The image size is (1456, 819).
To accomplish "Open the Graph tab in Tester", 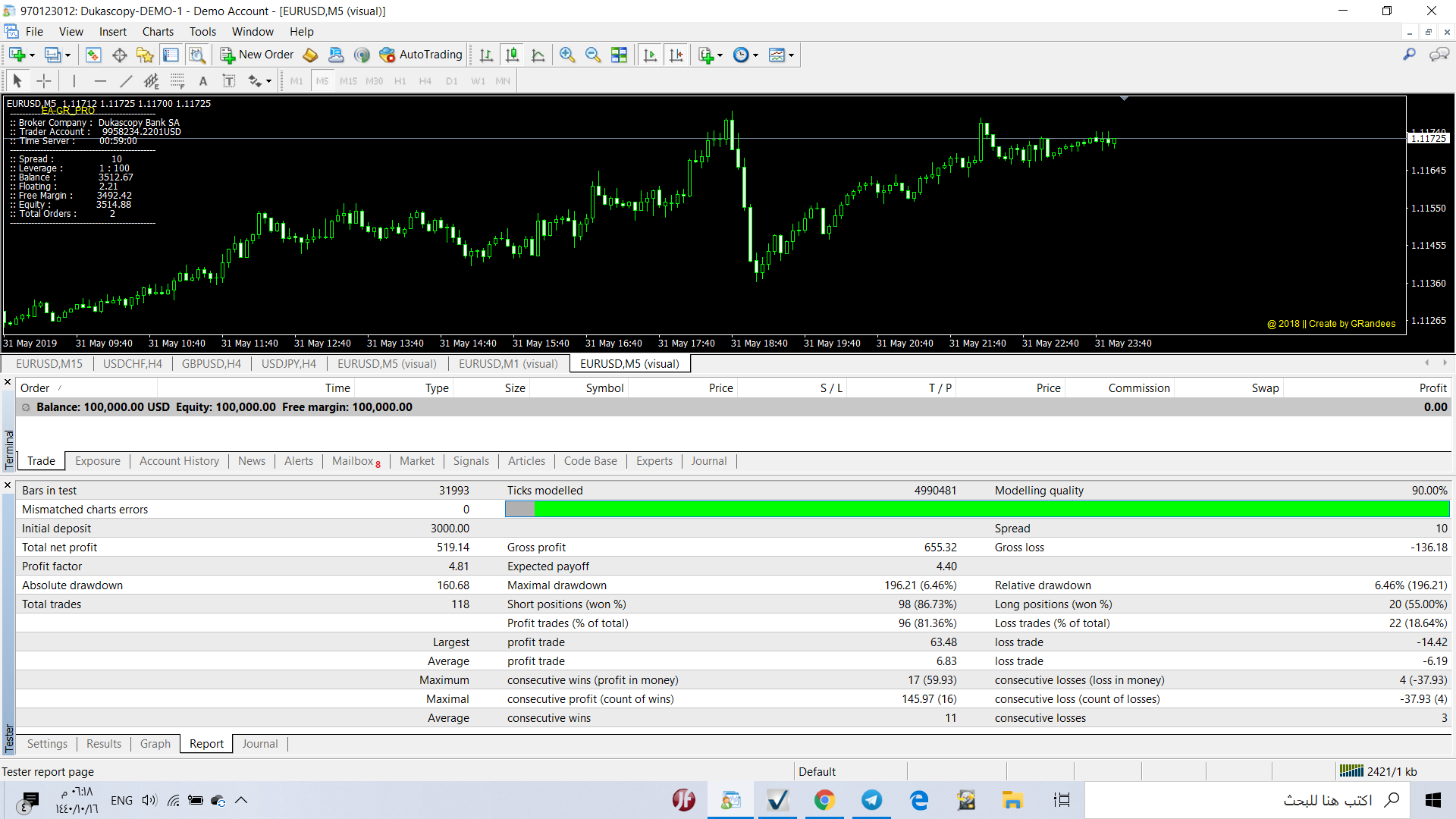I will click(x=155, y=744).
